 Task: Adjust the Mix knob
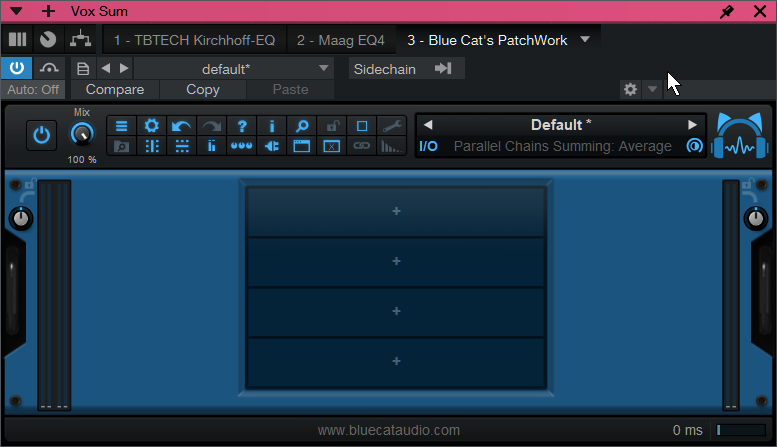(x=82, y=134)
